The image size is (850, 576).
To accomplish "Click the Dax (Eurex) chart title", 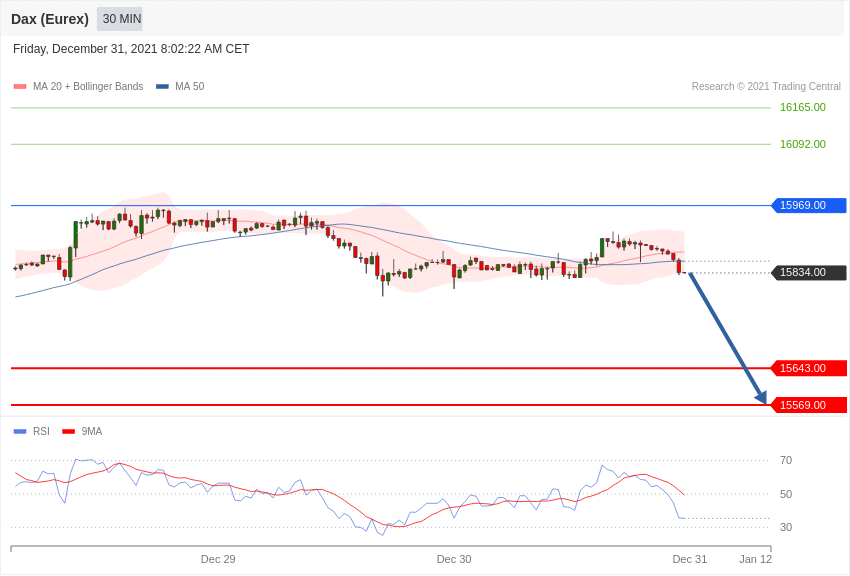I will [x=50, y=19].
